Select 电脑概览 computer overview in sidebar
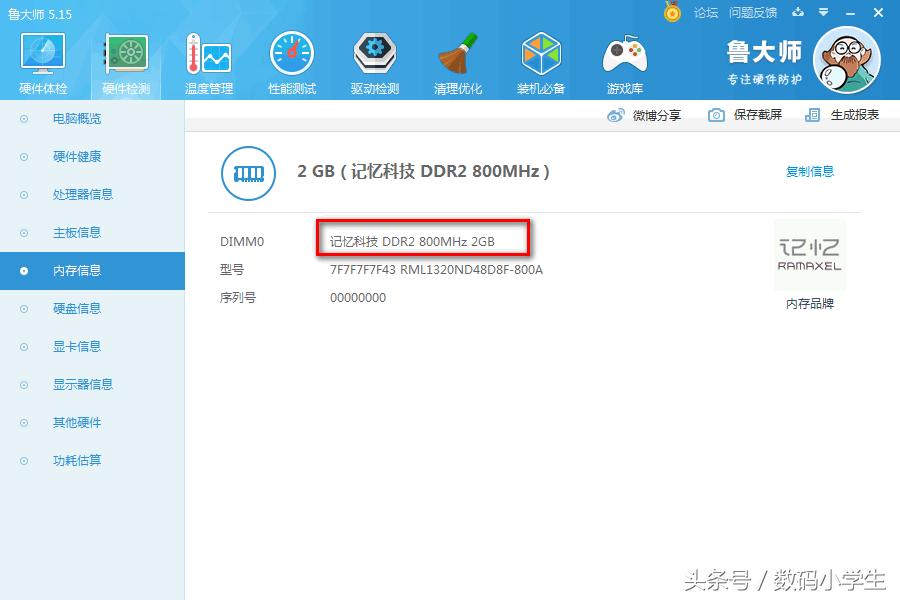The width and height of the screenshot is (900, 600). point(77,118)
